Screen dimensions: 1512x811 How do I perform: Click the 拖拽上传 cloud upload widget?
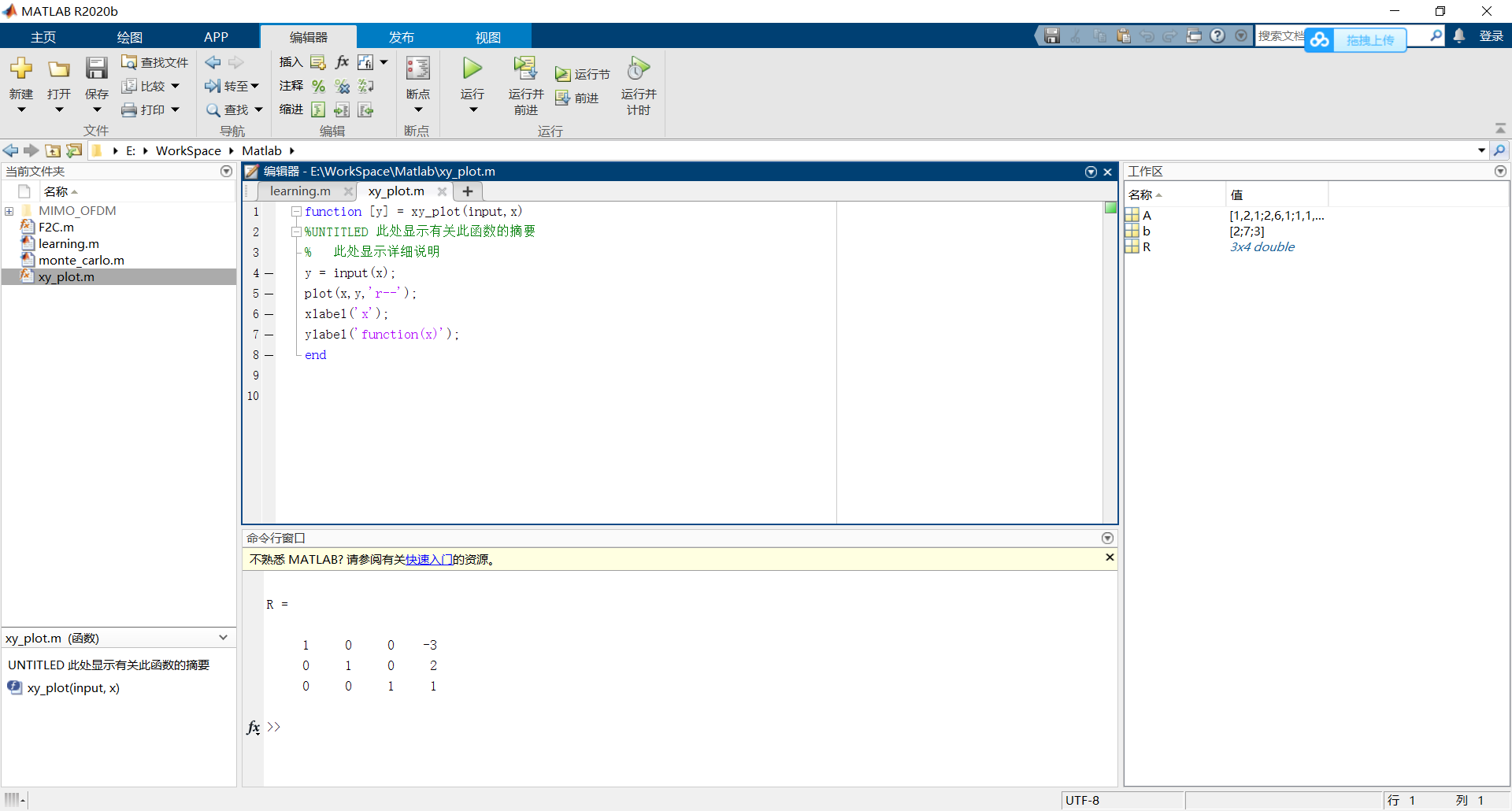pos(1355,39)
